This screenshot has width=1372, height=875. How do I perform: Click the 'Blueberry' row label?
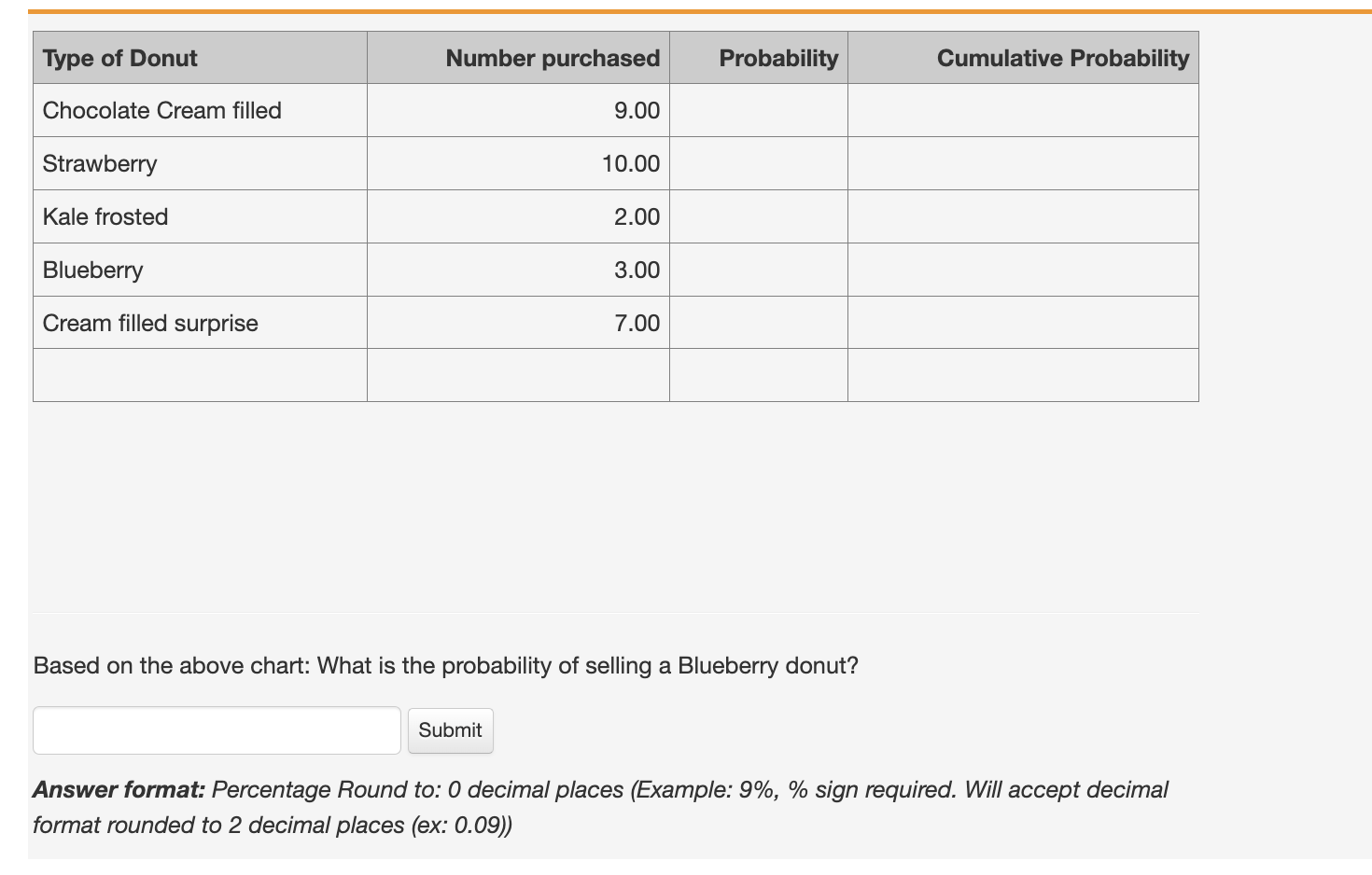tap(93, 270)
